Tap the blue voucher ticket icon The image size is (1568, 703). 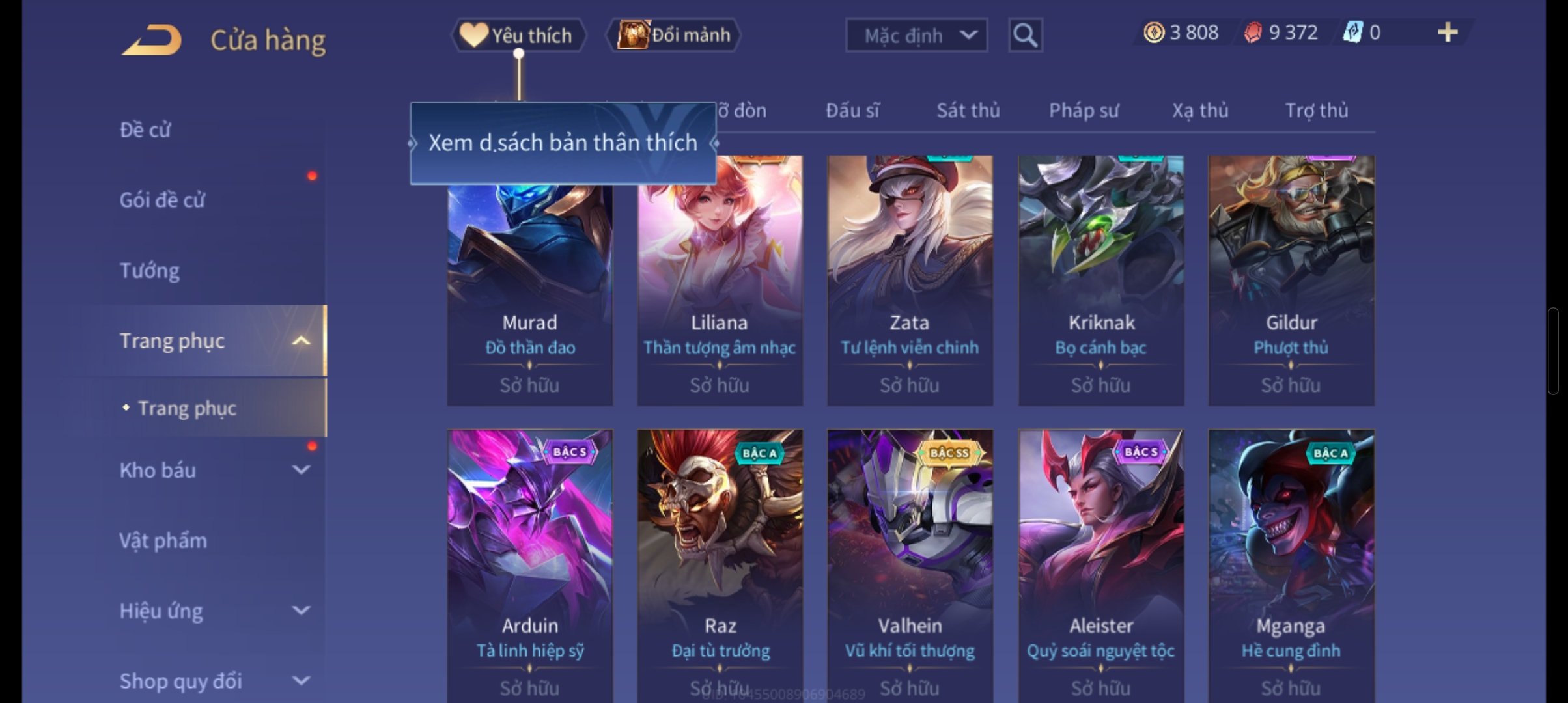[1353, 33]
